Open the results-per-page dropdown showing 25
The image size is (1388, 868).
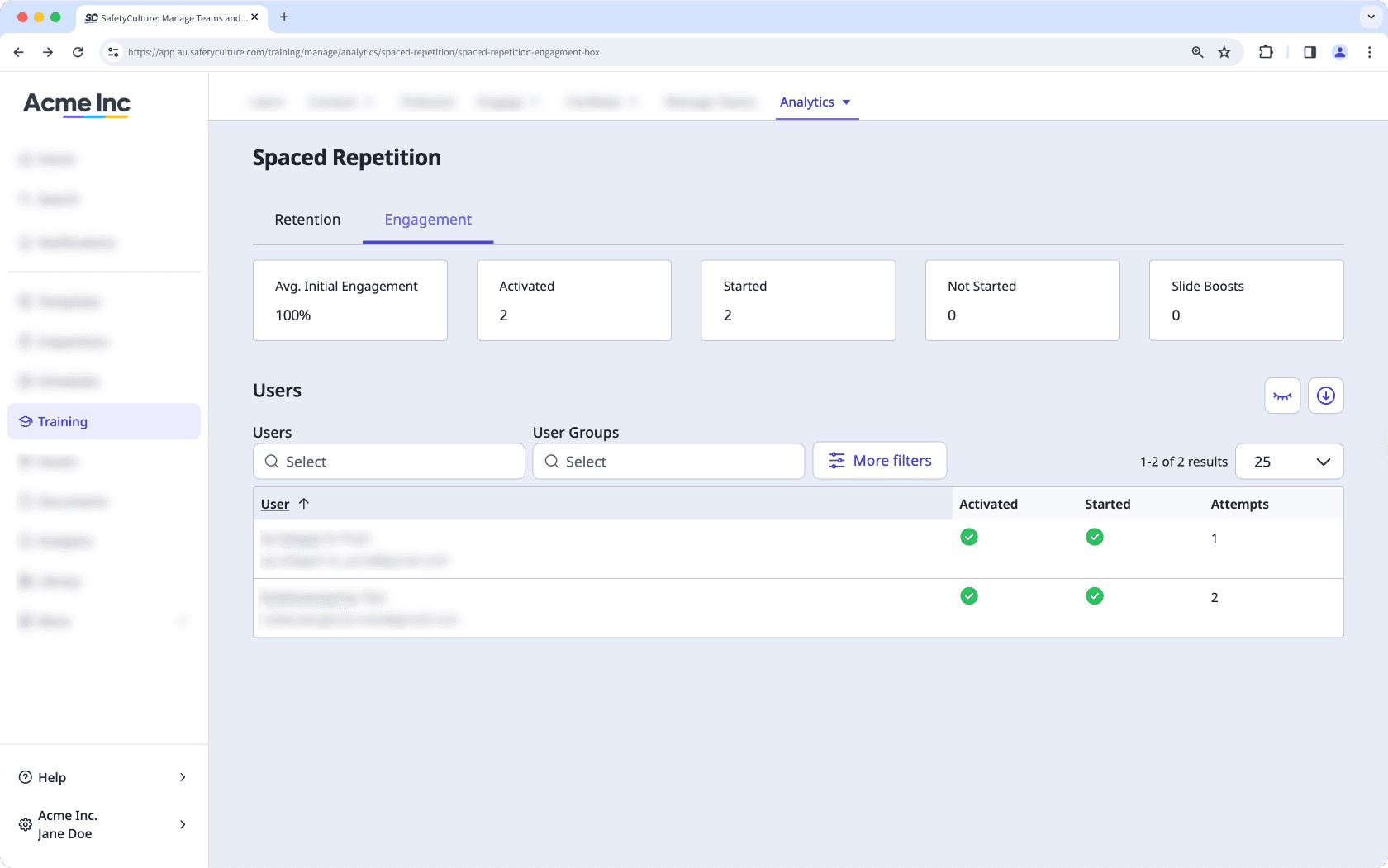point(1289,462)
